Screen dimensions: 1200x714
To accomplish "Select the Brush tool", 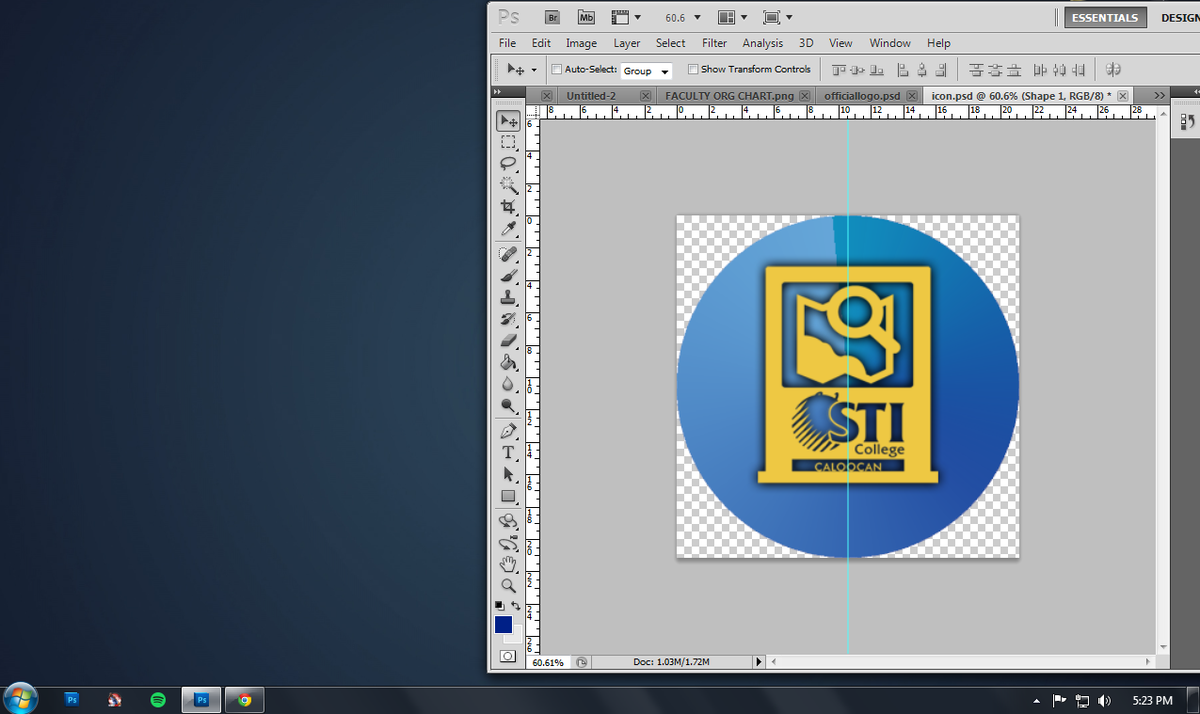I will (509, 276).
